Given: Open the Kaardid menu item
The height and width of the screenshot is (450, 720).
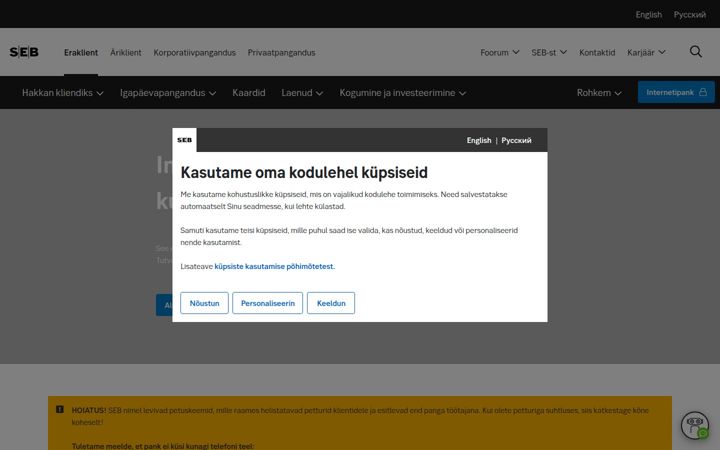Looking at the screenshot, I should (248, 93).
